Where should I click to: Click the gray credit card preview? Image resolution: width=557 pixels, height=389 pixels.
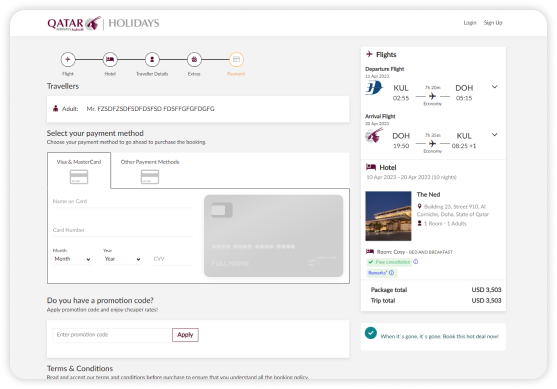coord(274,236)
